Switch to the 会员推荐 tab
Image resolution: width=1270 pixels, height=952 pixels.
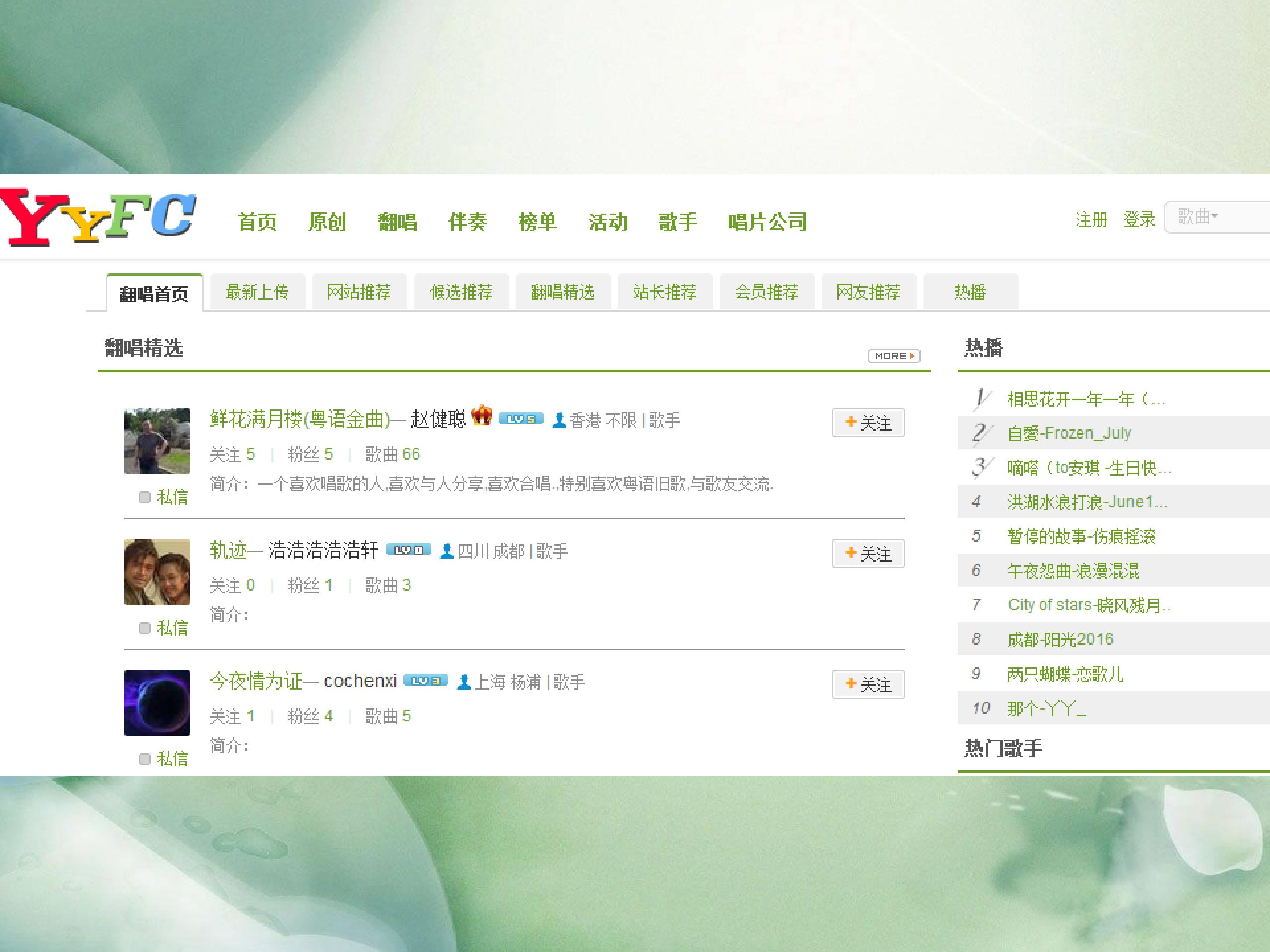[767, 292]
